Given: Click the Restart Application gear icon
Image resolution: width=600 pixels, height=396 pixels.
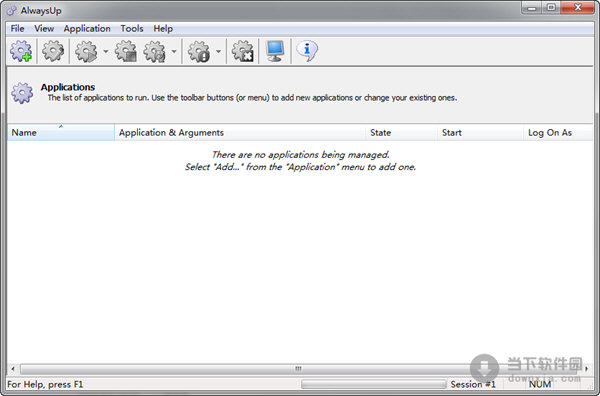Looking at the screenshot, I should [x=155, y=51].
